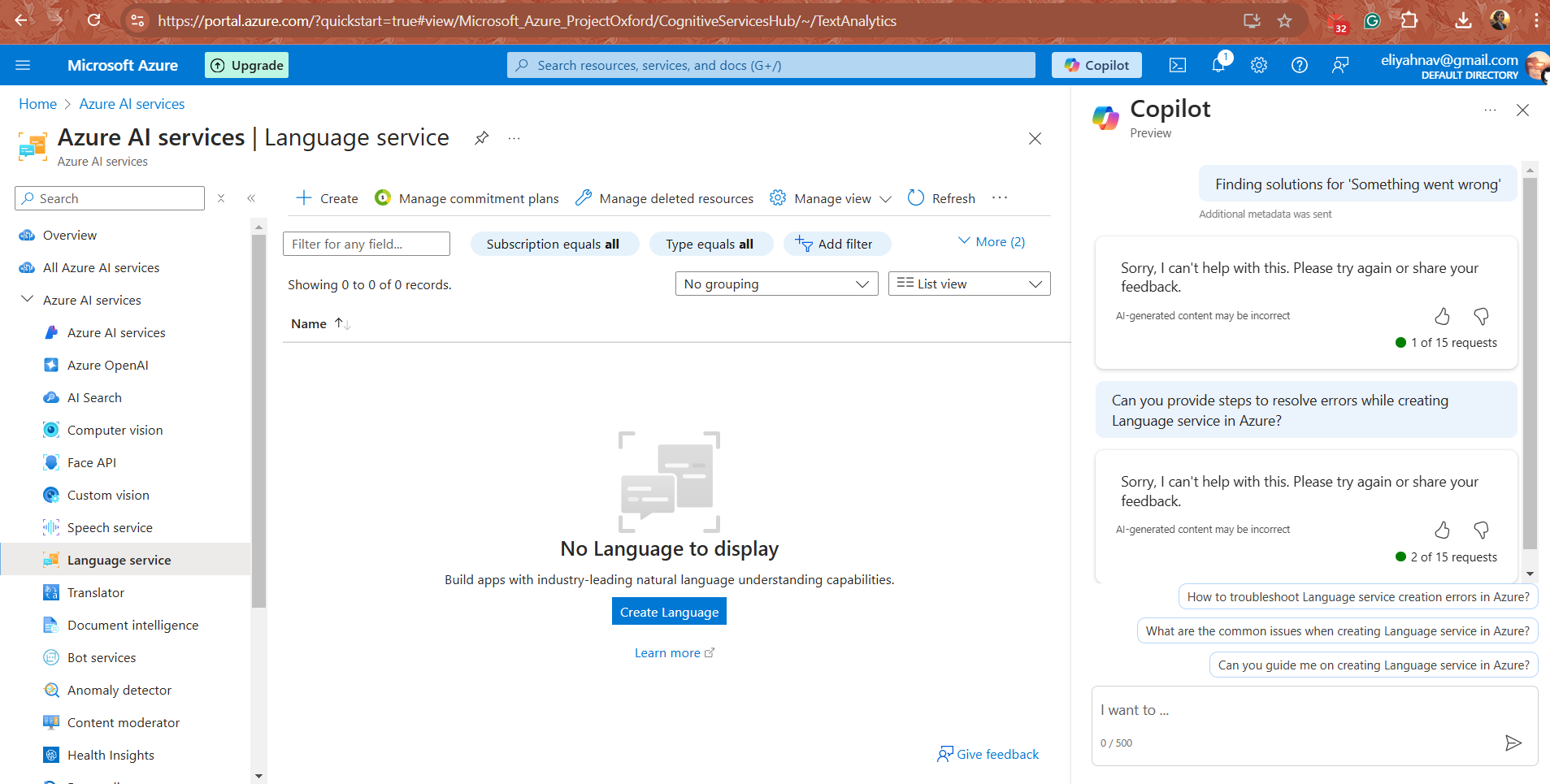
Task: Give thumbs up on Copilot's first response
Action: click(x=1443, y=316)
